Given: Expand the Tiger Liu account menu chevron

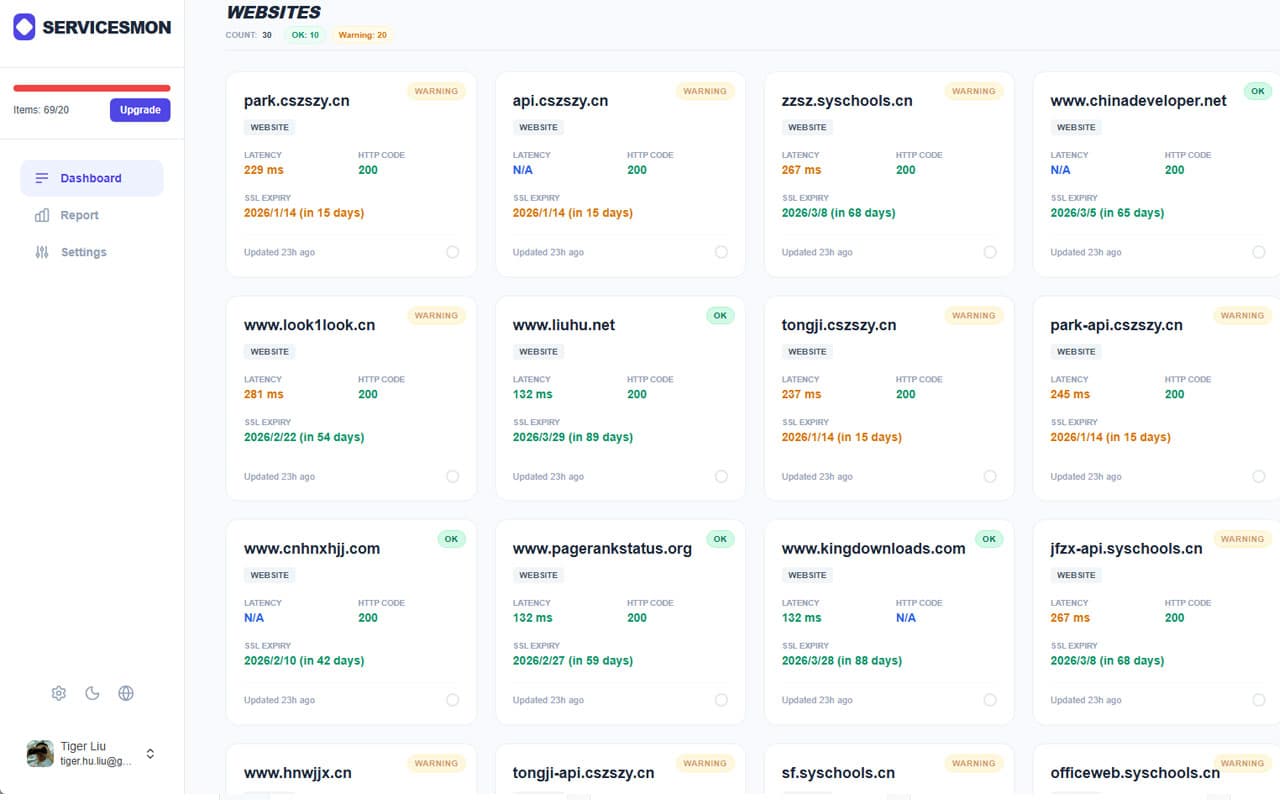Looking at the screenshot, I should tap(150, 754).
